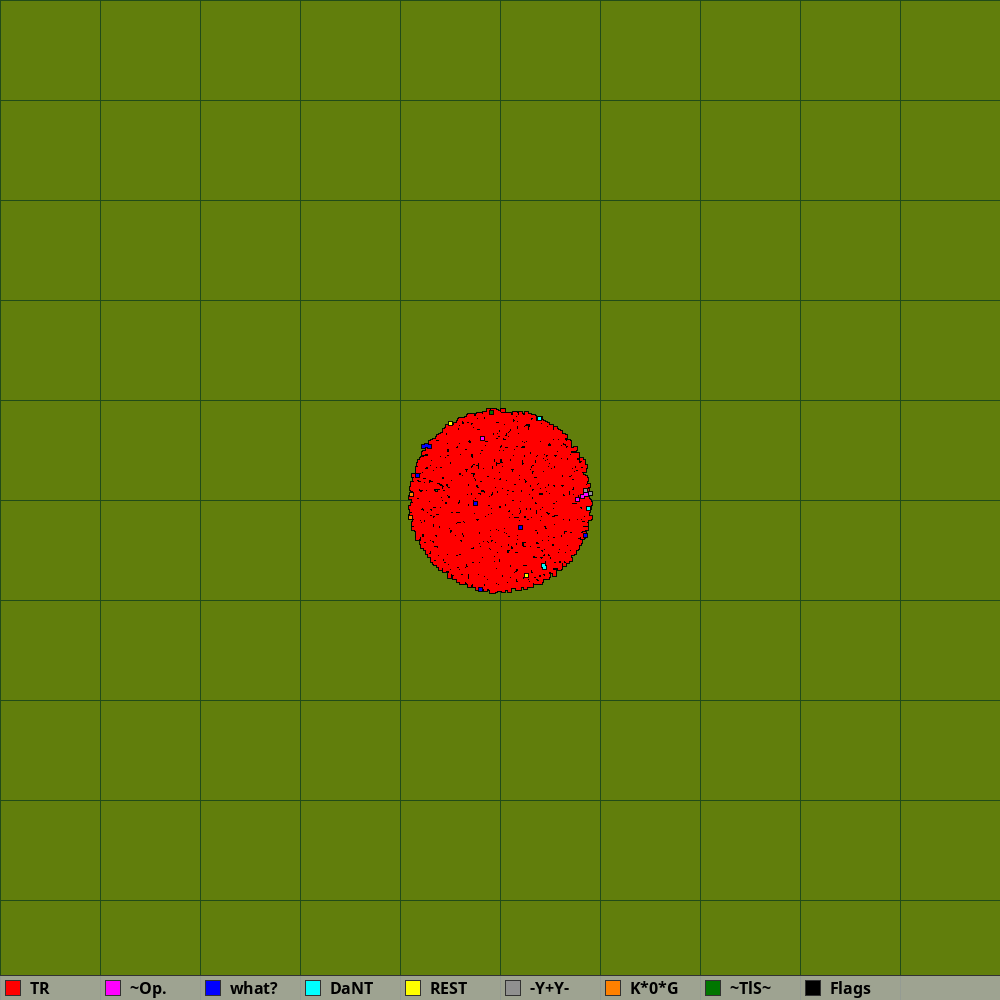Click the K*0*G legend label
Viewport: 1000px width, 1000px height.
tap(654, 989)
